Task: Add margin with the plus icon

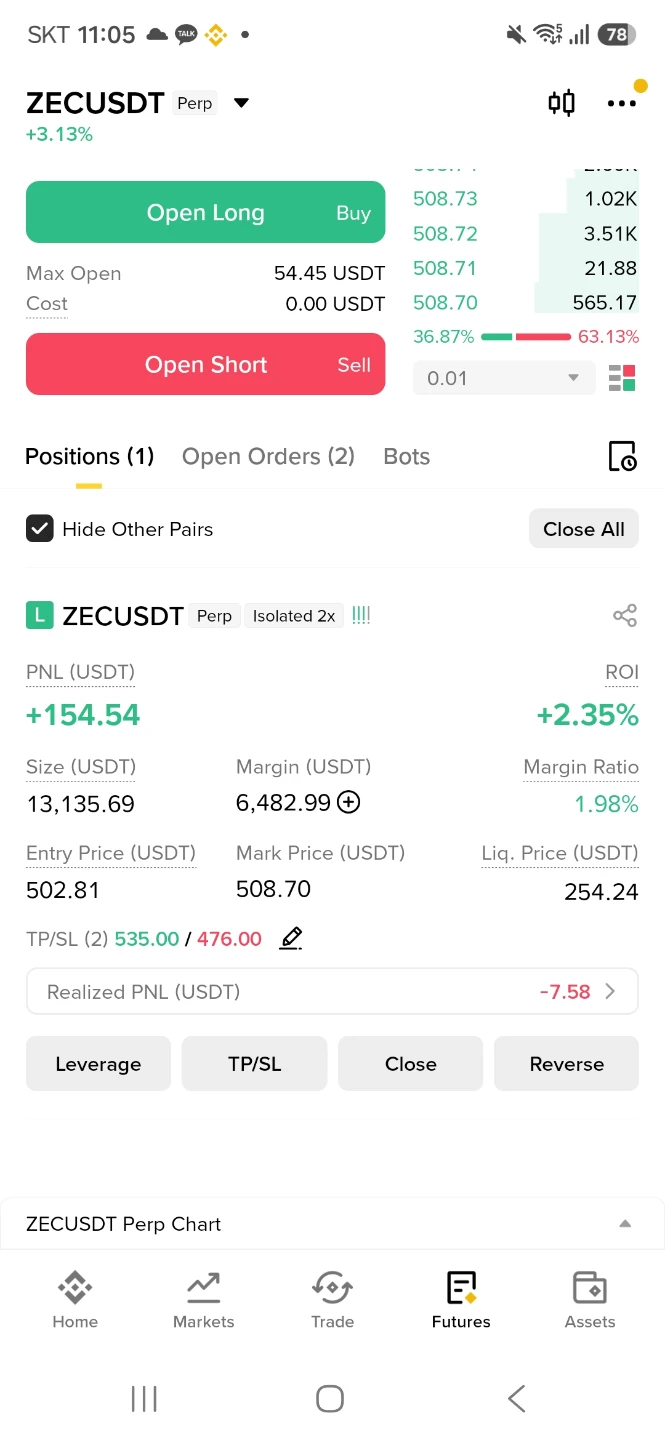Action: tap(348, 802)
